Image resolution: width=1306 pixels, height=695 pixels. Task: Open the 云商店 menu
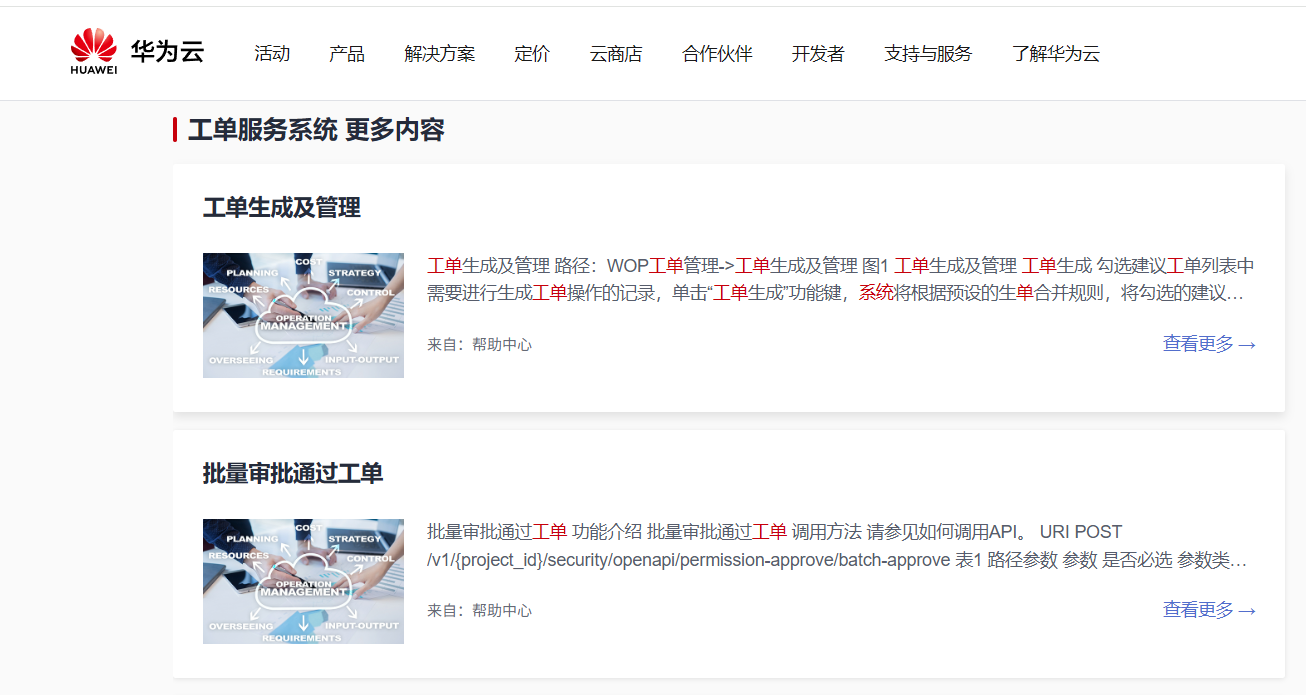point(616,54)
